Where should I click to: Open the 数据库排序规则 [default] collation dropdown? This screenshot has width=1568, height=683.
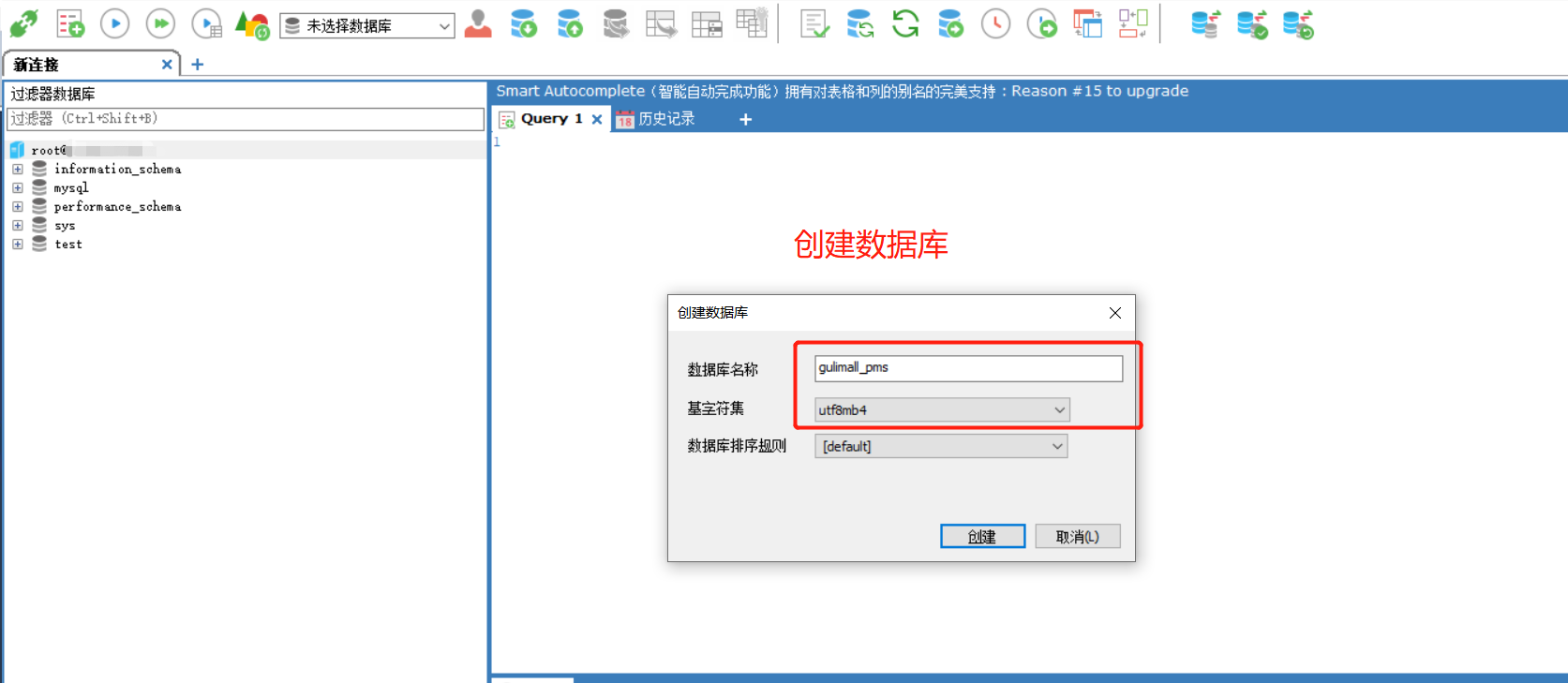coord(941,446)
